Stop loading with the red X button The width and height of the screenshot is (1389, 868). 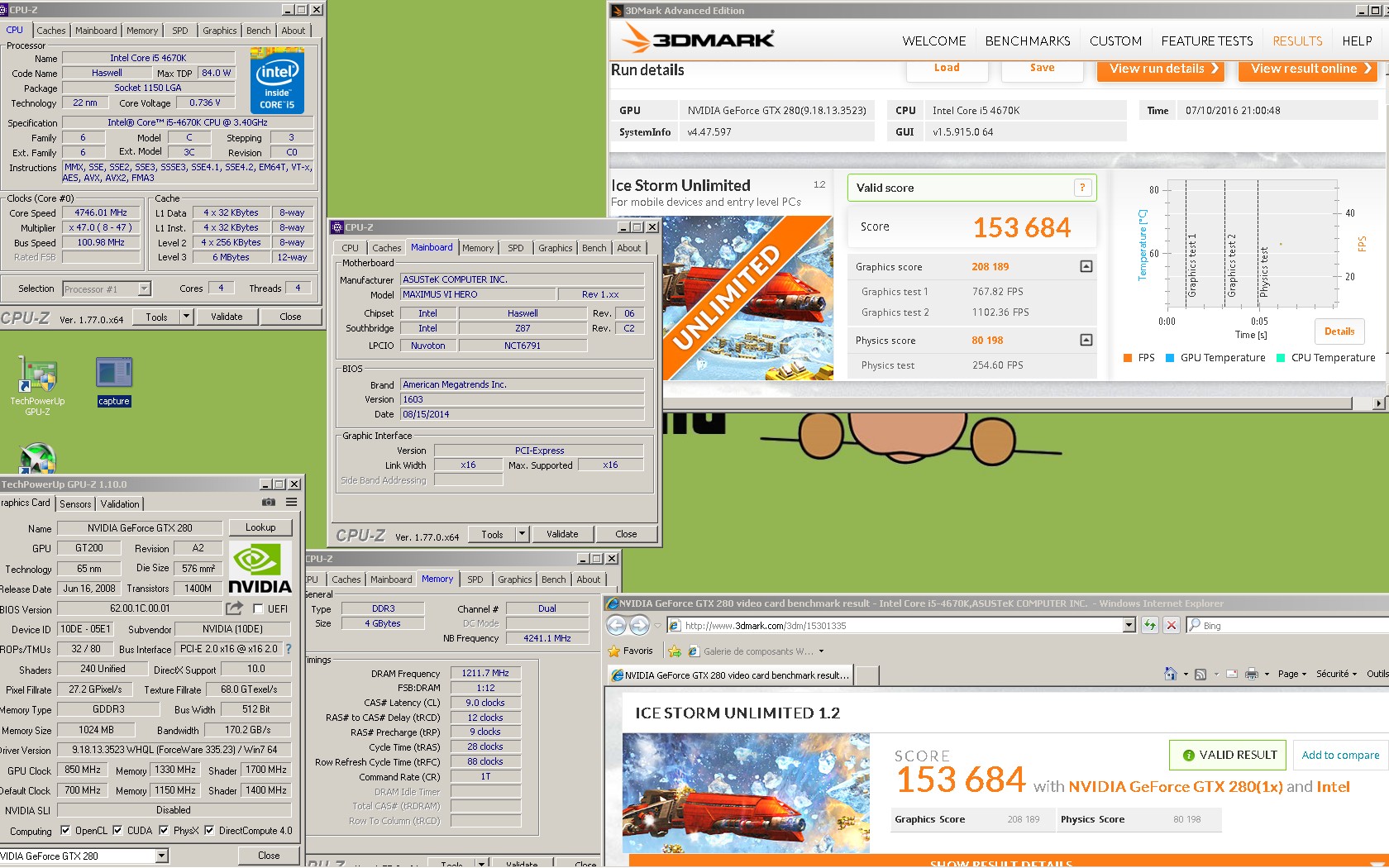(x=1171, y=625)
